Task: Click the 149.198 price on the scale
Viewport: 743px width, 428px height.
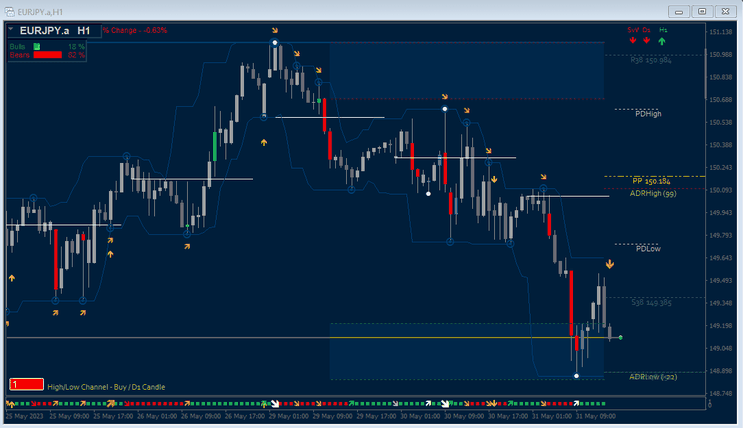Action: pos(721,326)
